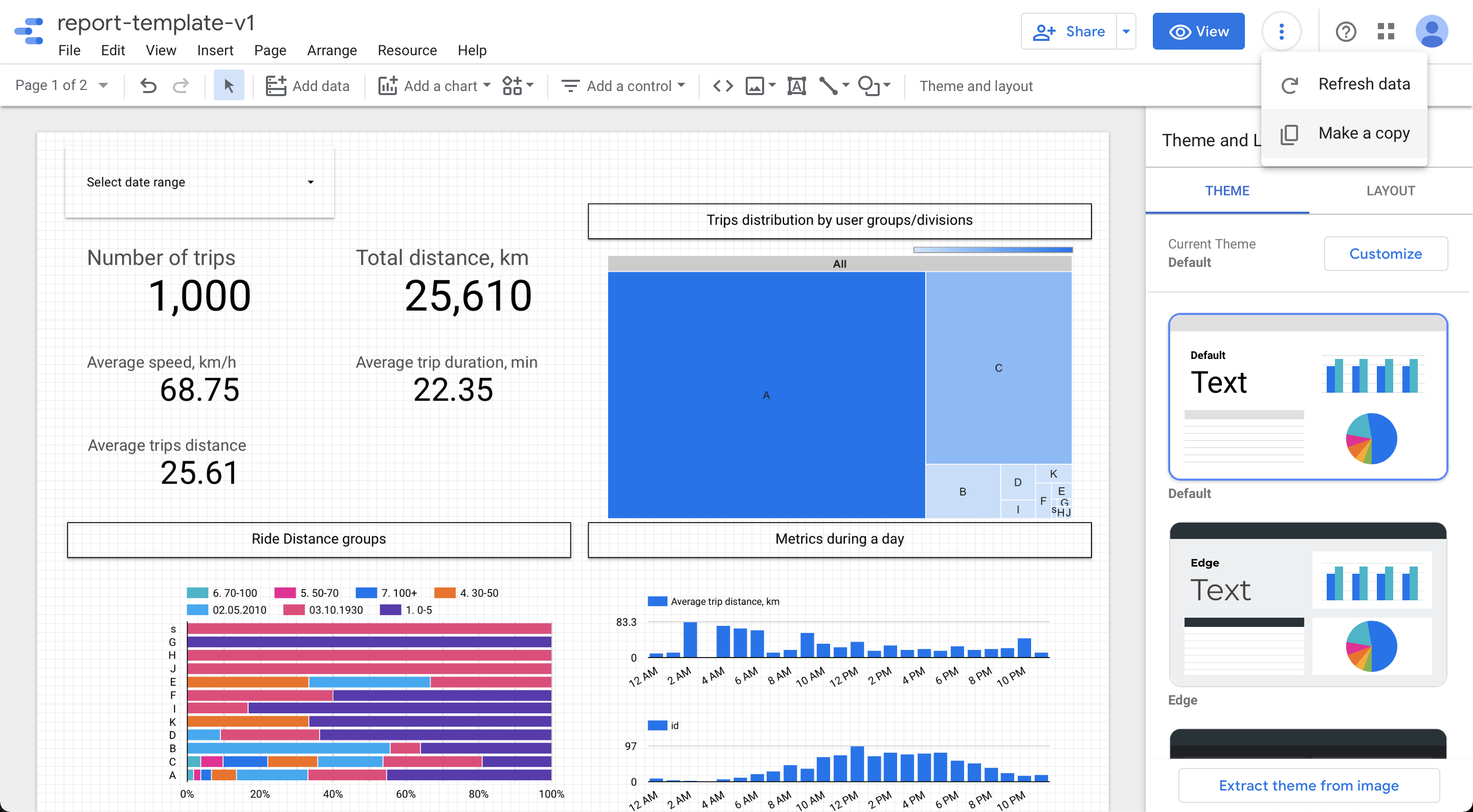Click the Share button

pos(1069,32)
